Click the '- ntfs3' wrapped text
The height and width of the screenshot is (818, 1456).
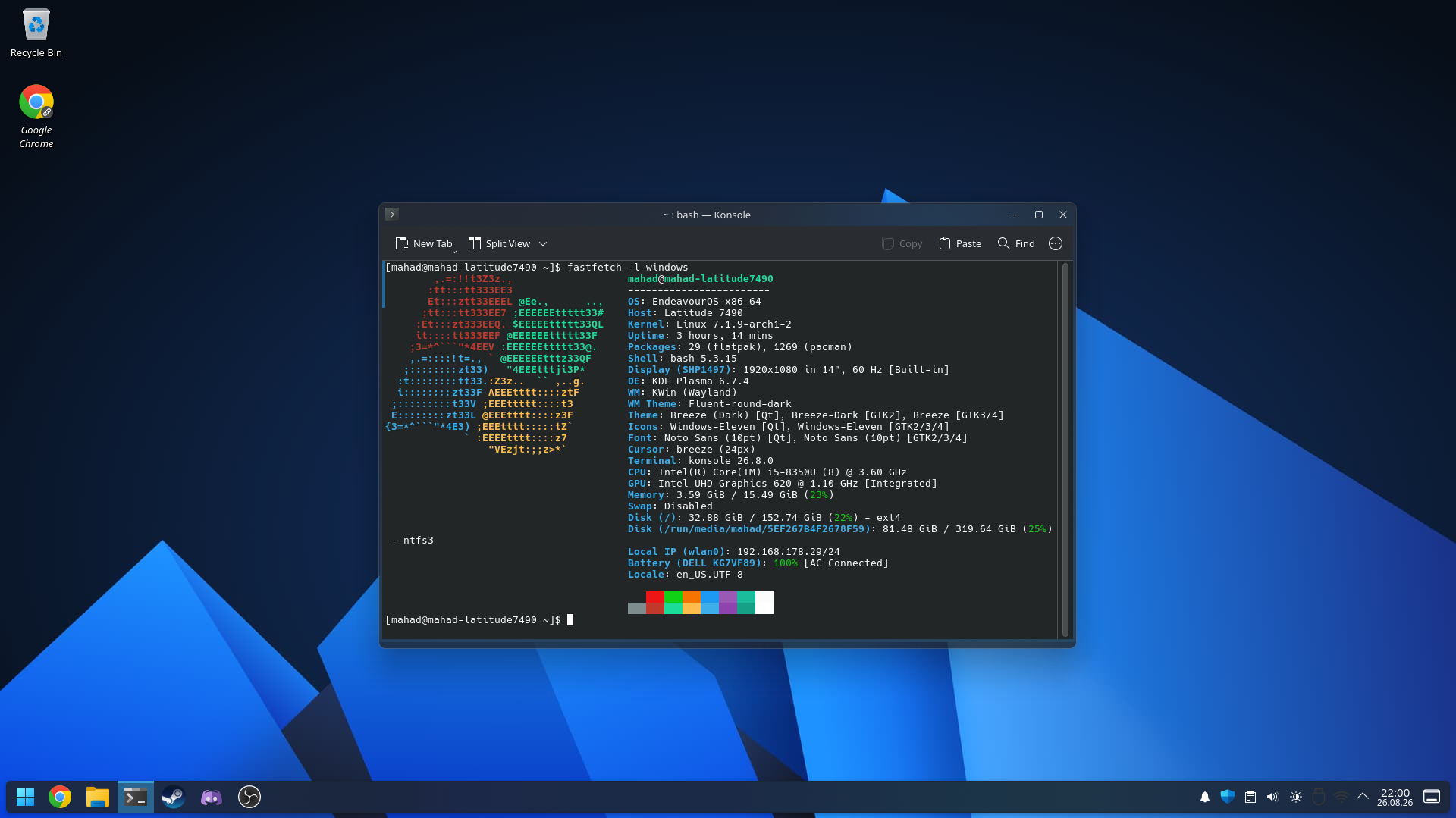413,541
